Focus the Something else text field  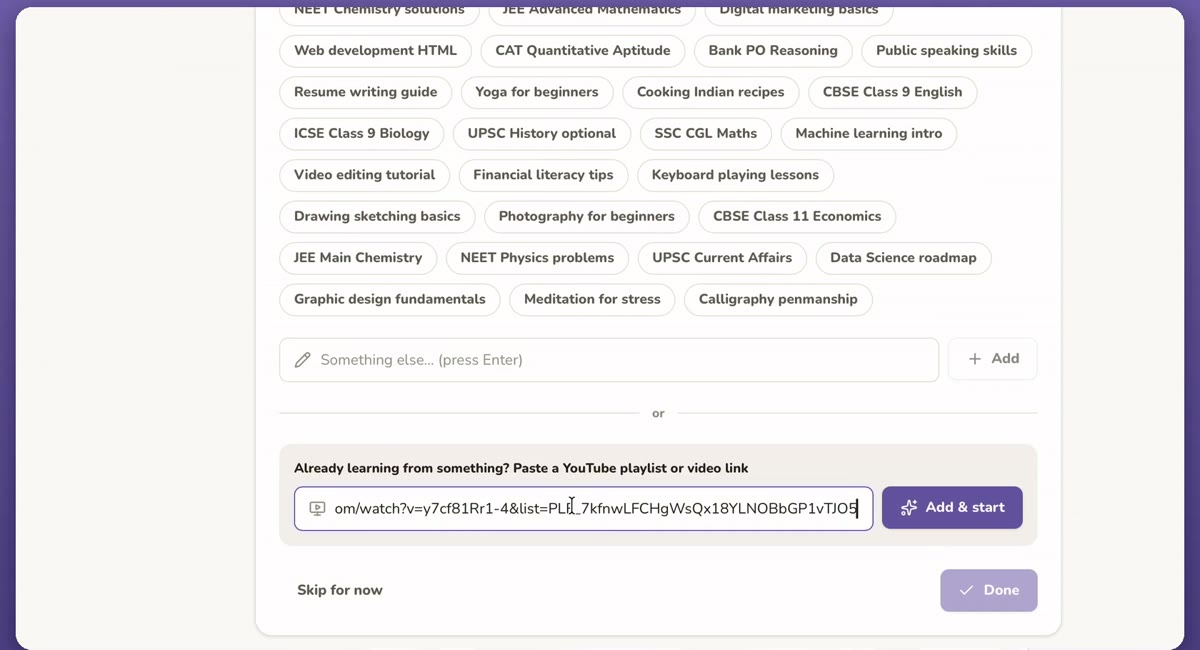point(609,360)
